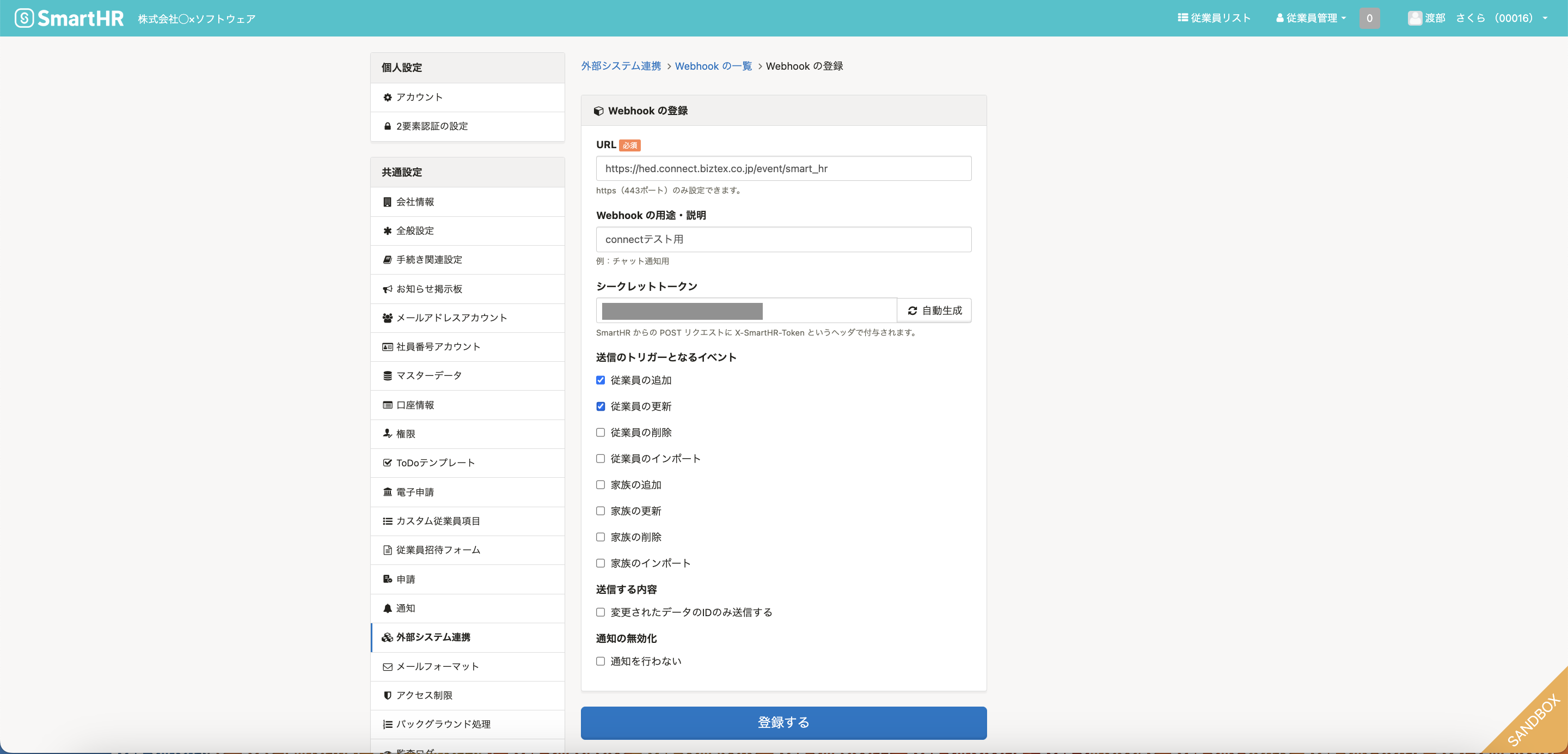Enable the 通知を行わない checkbox

point(600,661)
